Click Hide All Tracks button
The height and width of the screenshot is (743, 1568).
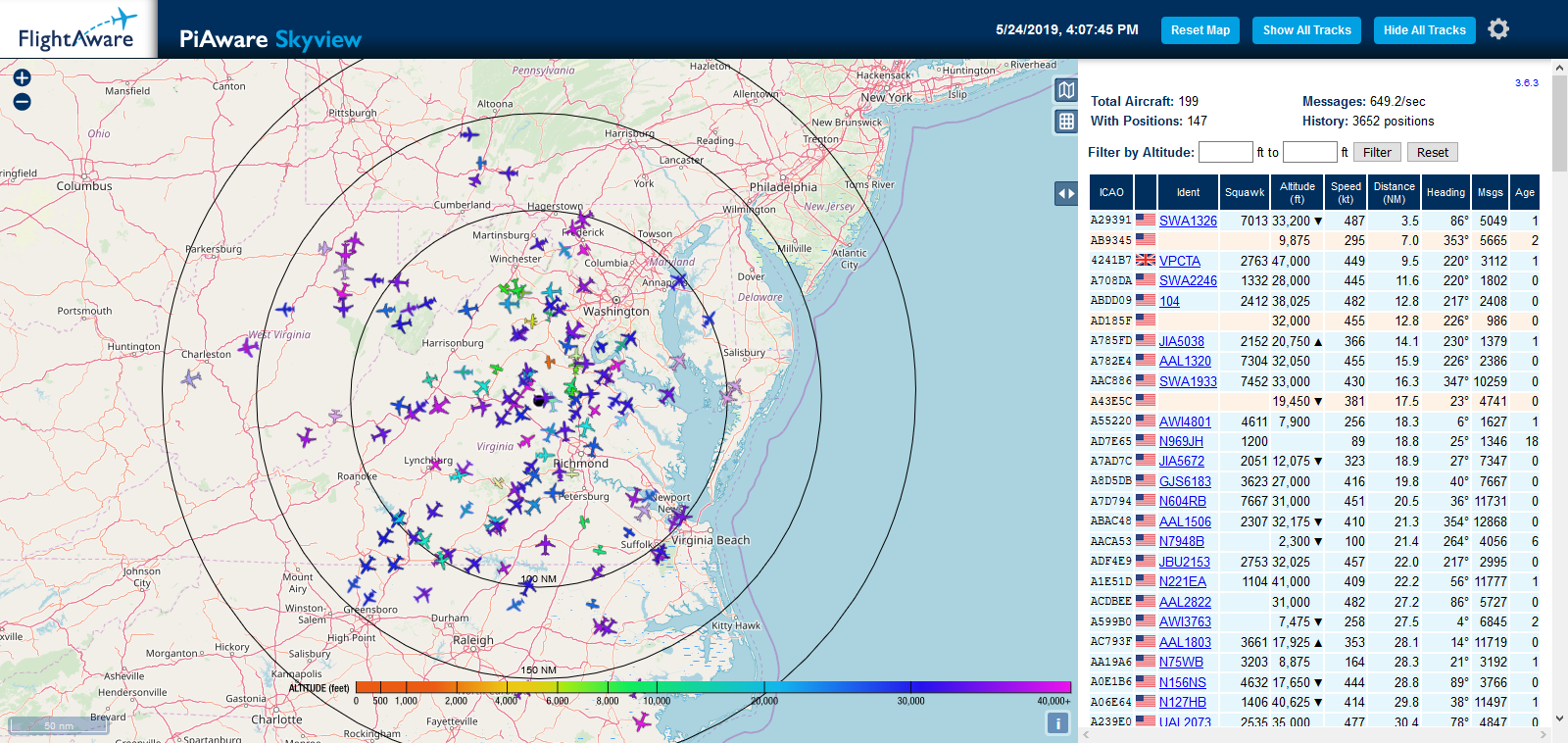coord(1424,30)
